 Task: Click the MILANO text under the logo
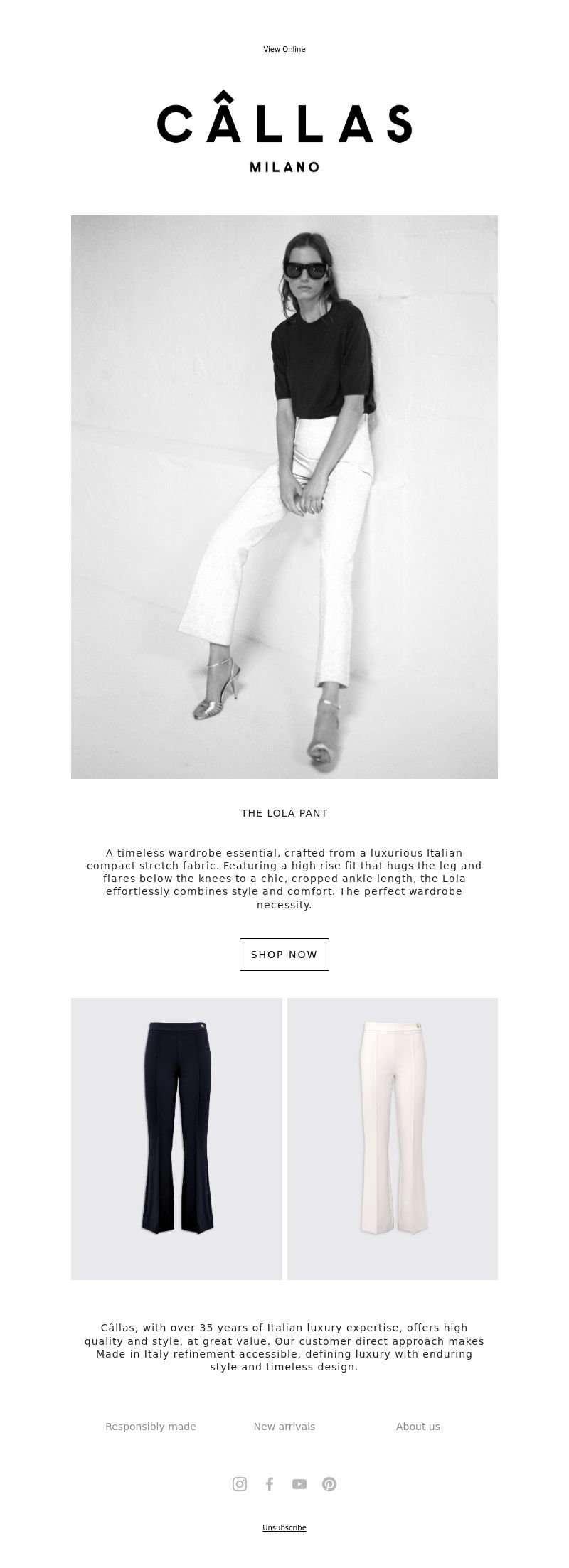284,168
